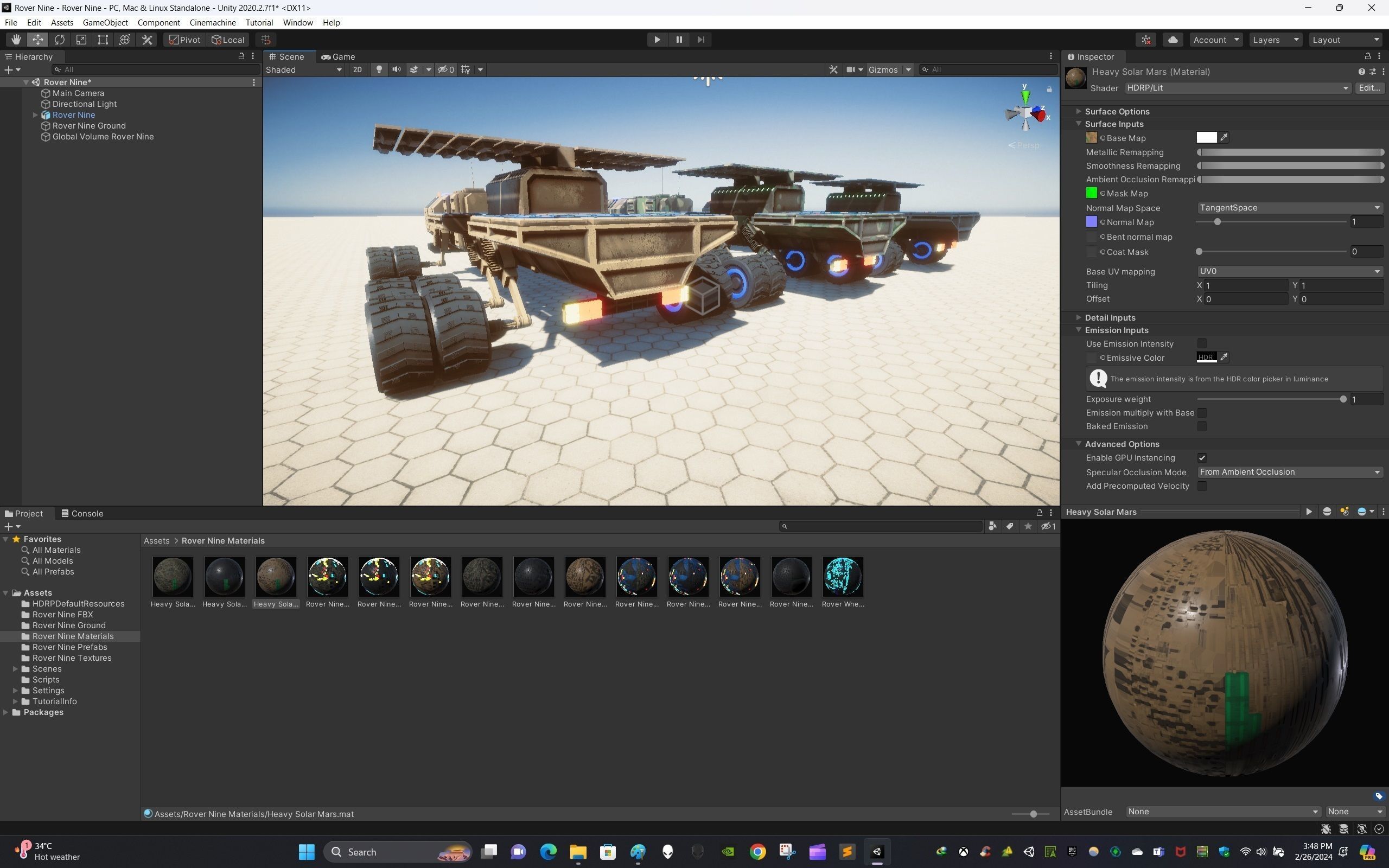The height and width of the screenshot is (868, 1389).
Task: Select the Hand tool in toolbar
Action: click(x=16, y=40)
